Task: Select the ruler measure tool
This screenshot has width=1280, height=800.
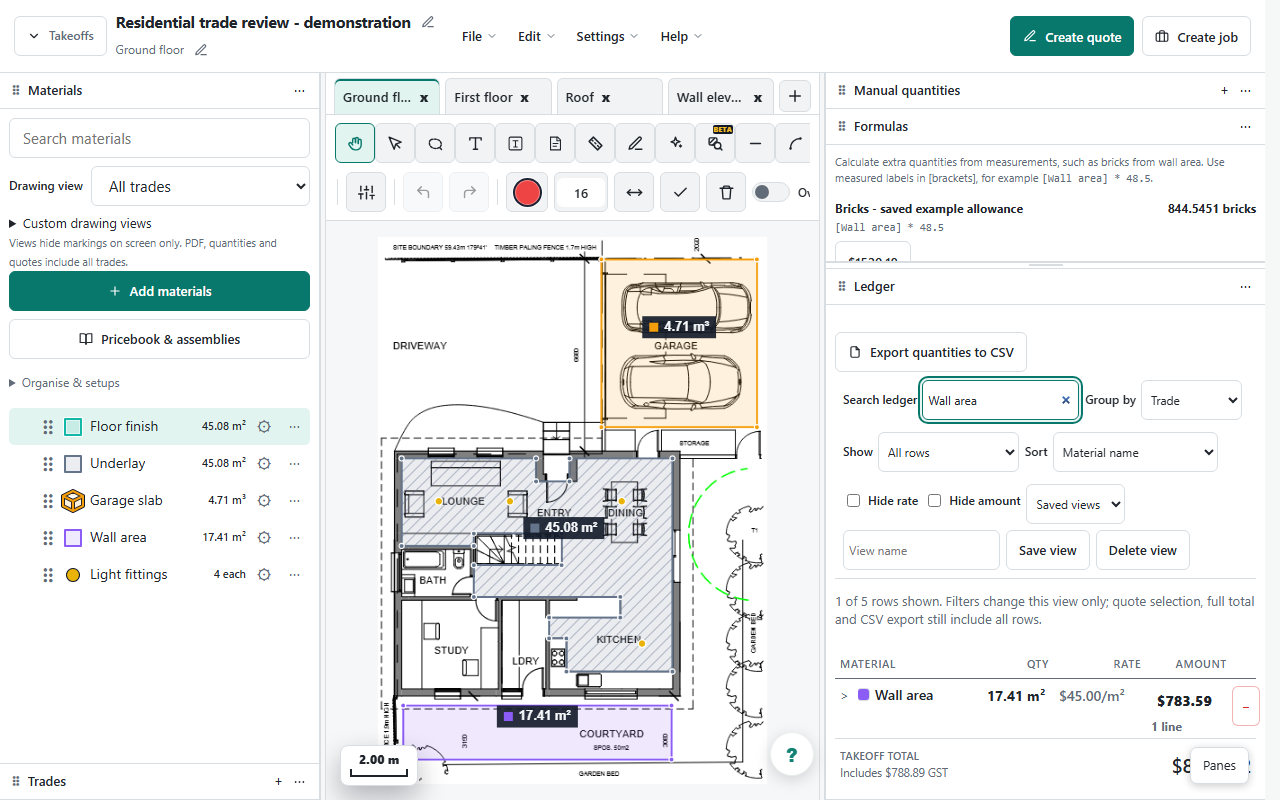Action: coord(595,143)
